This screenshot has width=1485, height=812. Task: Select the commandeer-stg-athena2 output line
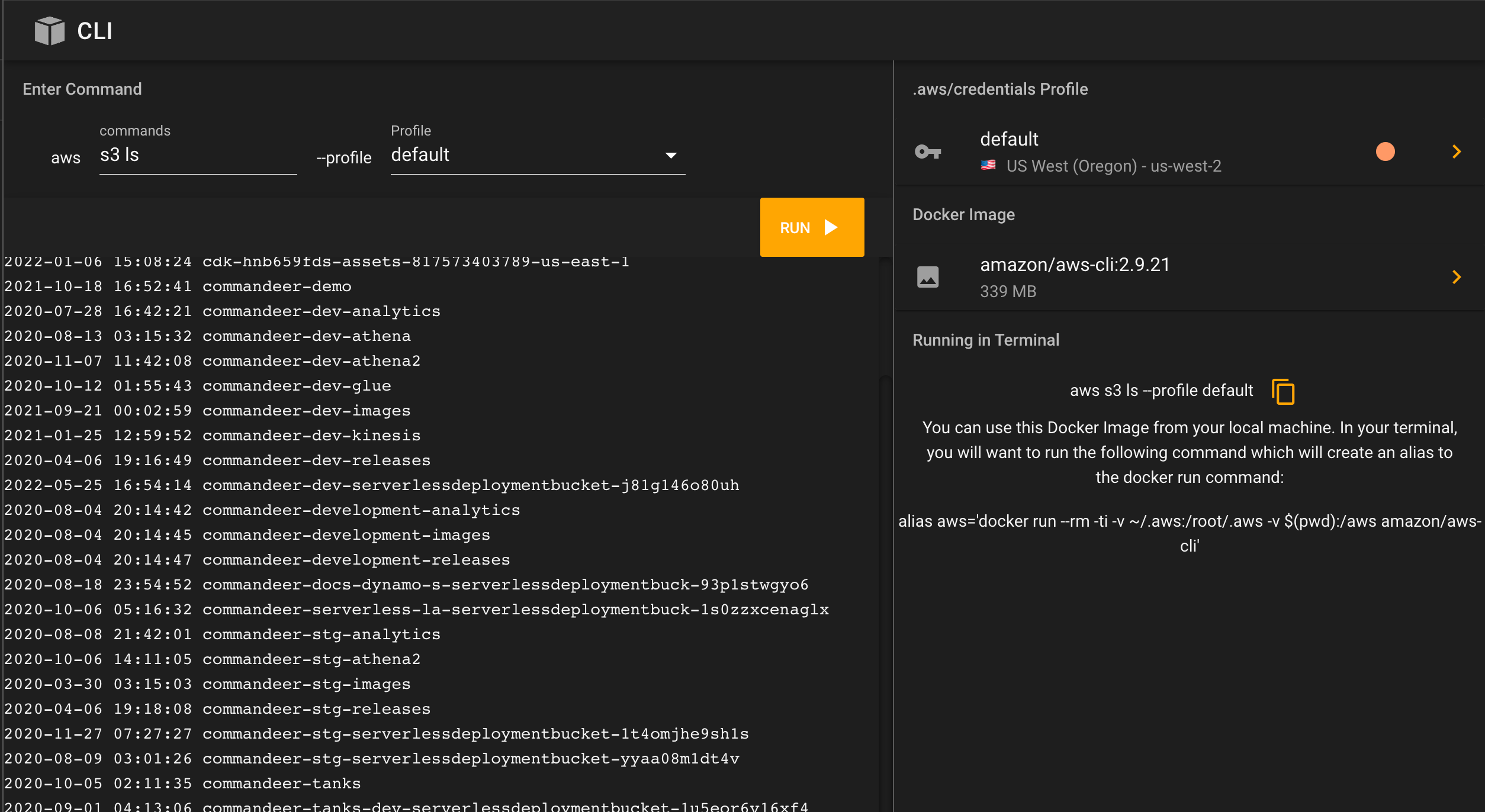(x=213, y=659)
